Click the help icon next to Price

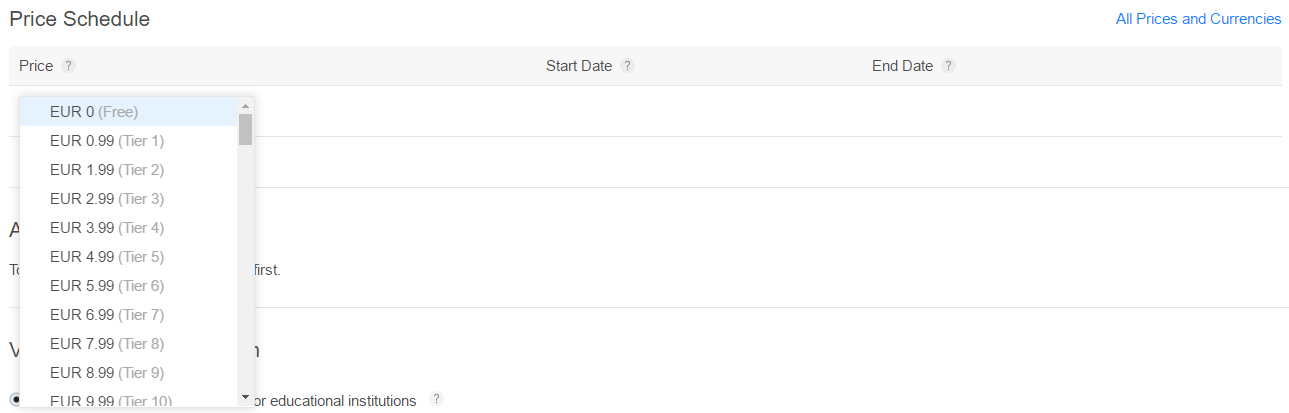point(68,66)
